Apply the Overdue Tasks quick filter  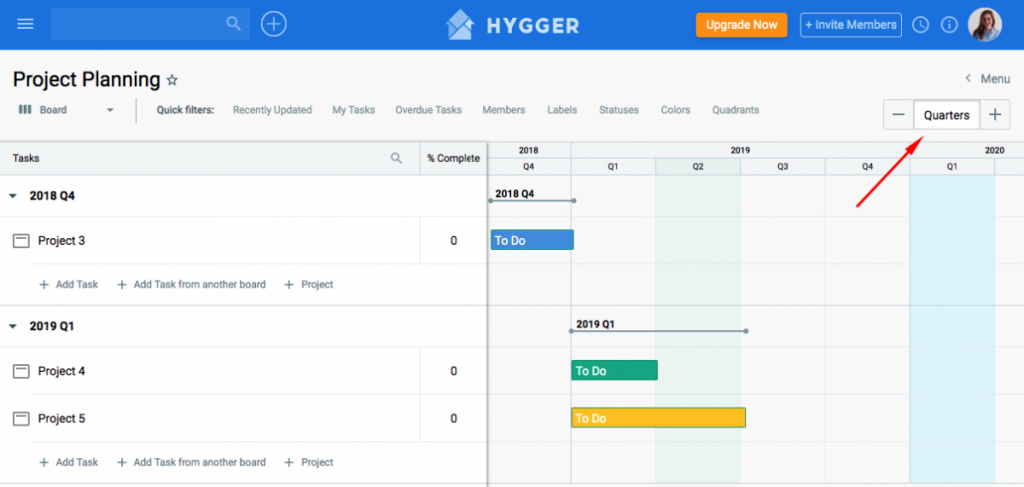[x=428, y=110]
